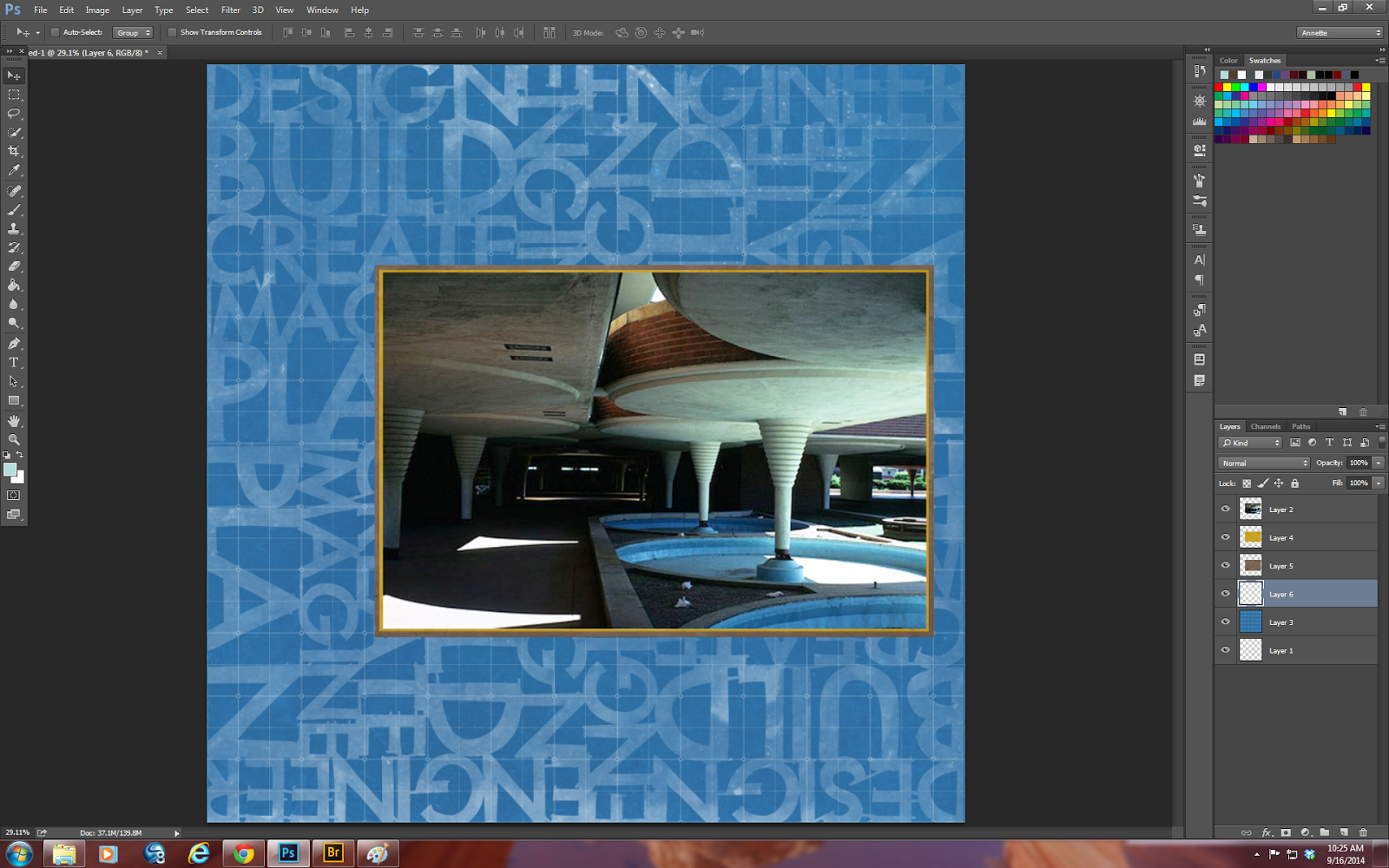
Task: Open the Character panel icon
Action: tap(1200, 260)
